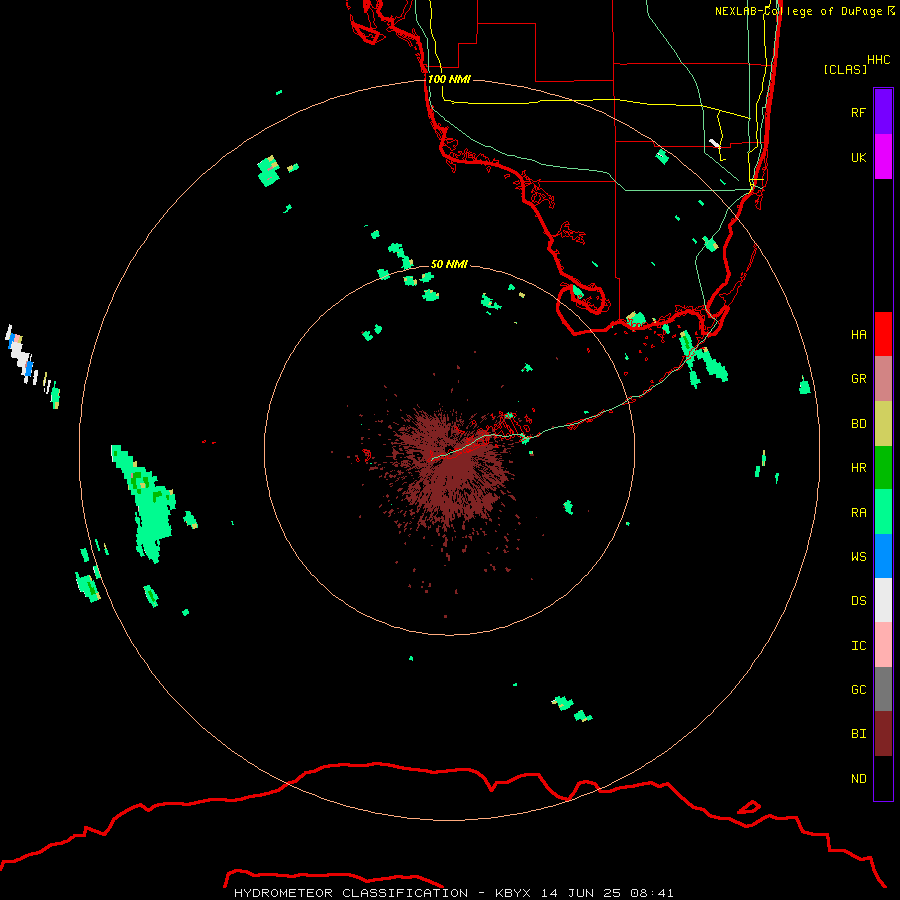Click the HYDROMETEOR CLASSIFICATION title text
The width and height of the screenshot is (900, 900).
pyautogui.click(x=351, y=893)
